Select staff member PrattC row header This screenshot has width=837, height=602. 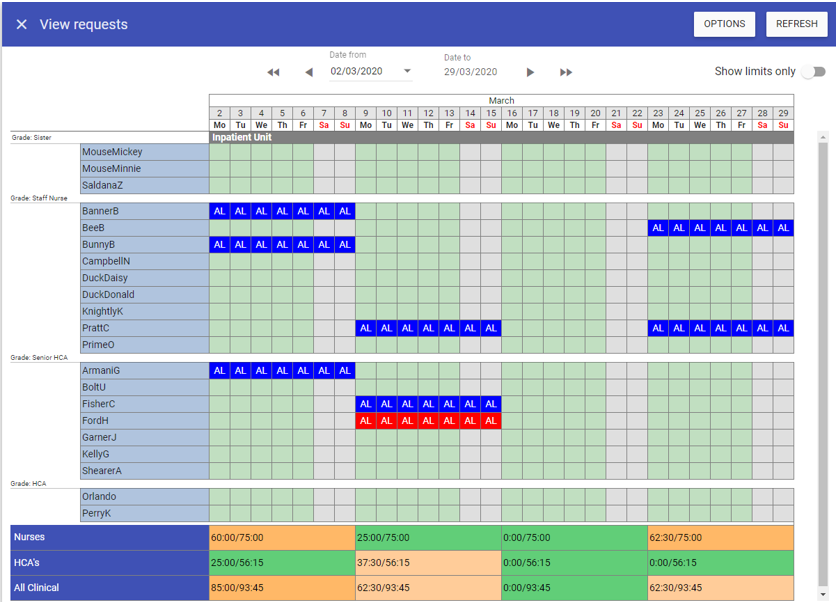(145, 328)
